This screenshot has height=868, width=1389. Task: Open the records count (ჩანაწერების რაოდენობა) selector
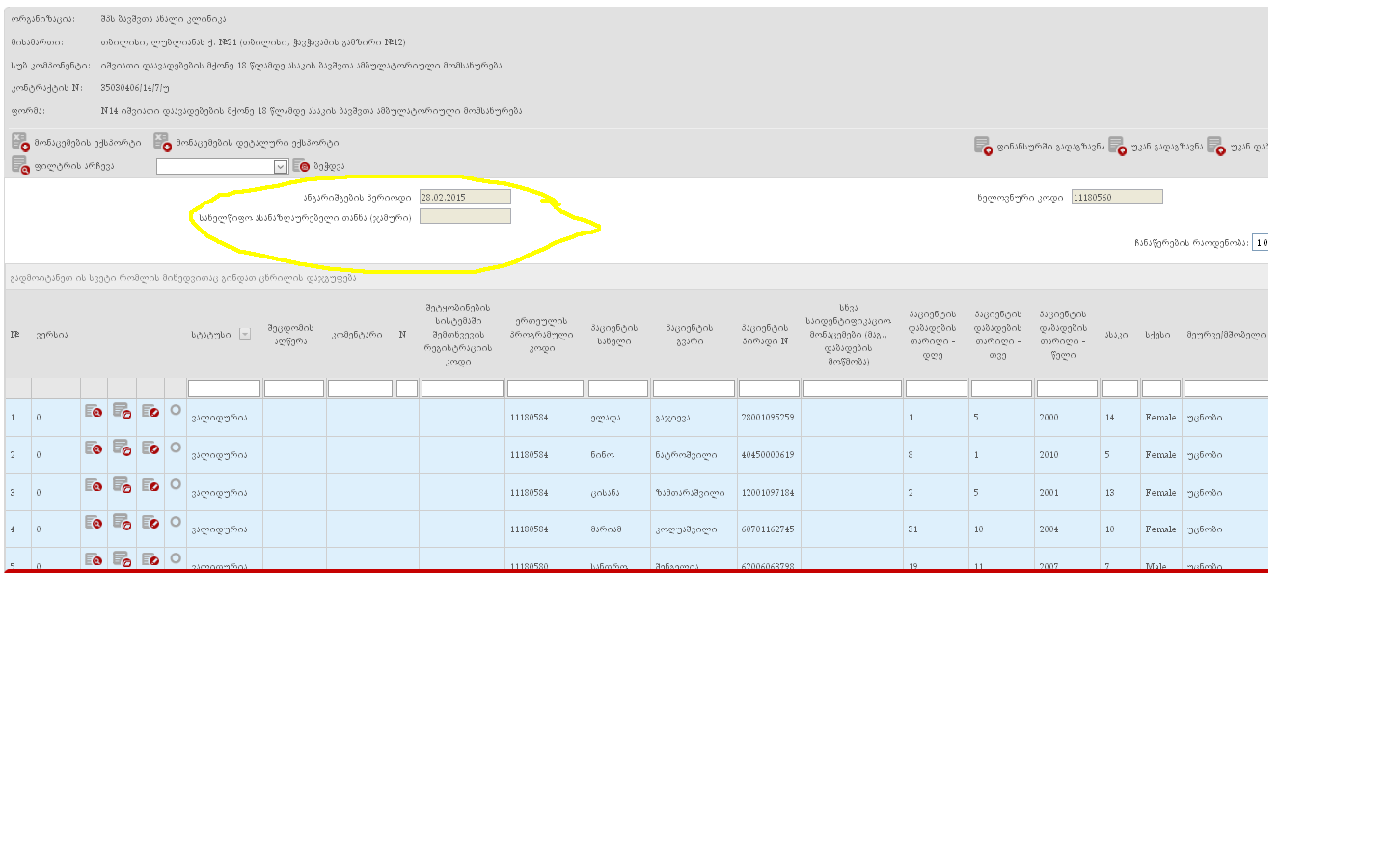click(1260, 243)
